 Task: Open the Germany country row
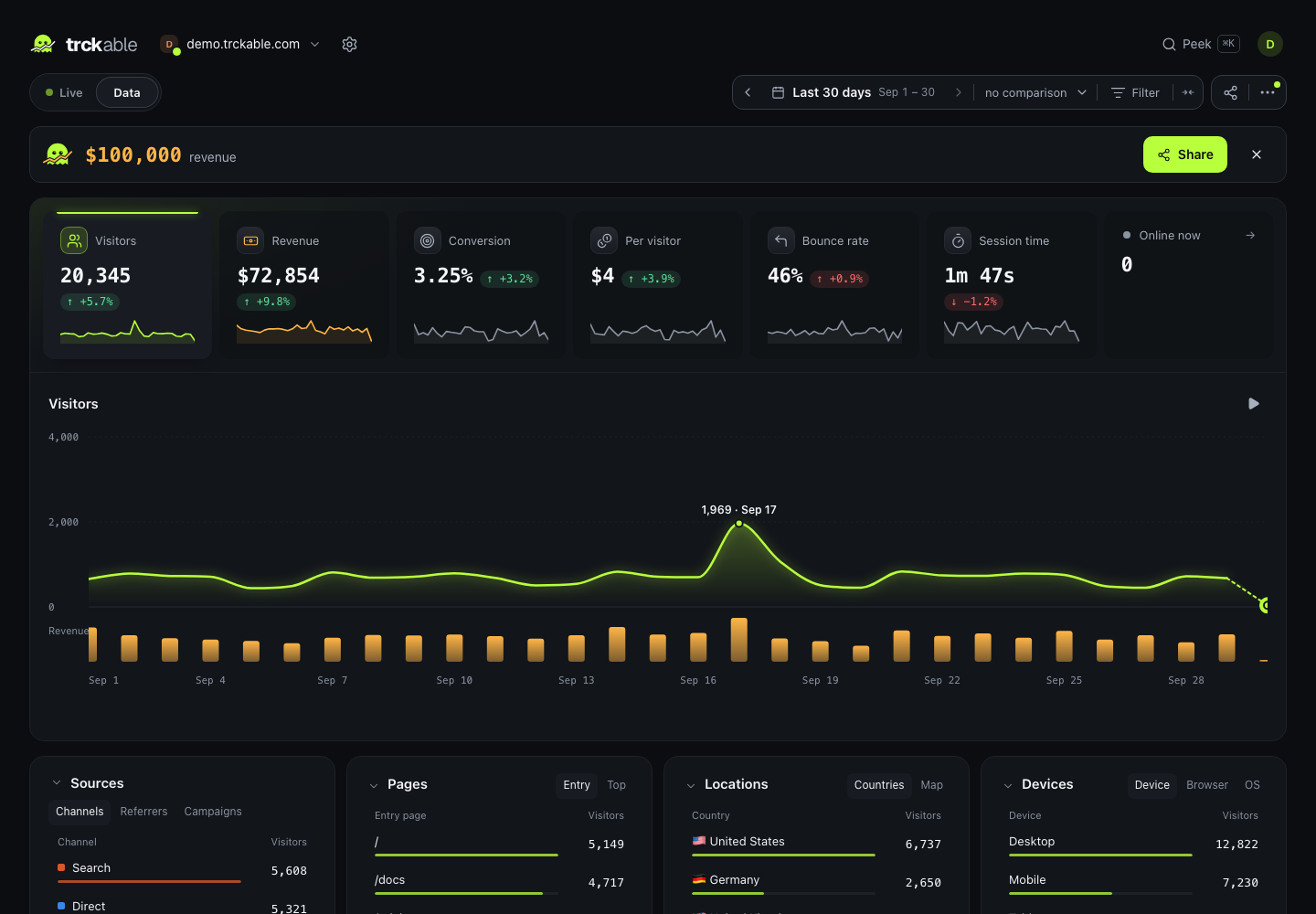click(x=816, y=883)
